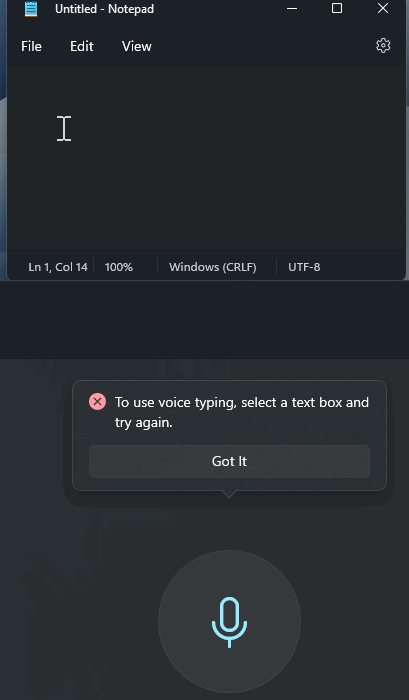Click the Windows (CRLF) line ending indicator
The image size is (409, 700).
coord(213,267)
